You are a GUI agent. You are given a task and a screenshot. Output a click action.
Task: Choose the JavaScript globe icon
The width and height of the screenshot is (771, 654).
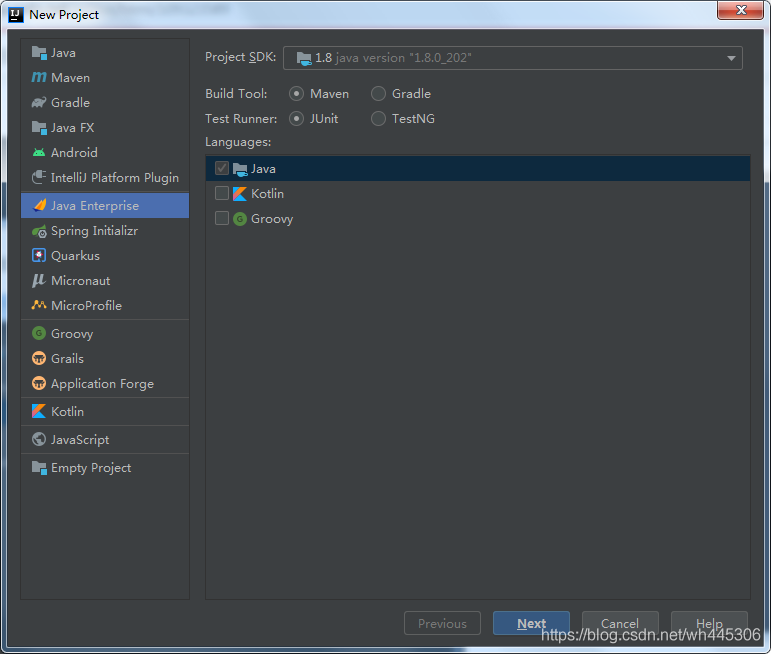tap(39, 439)
